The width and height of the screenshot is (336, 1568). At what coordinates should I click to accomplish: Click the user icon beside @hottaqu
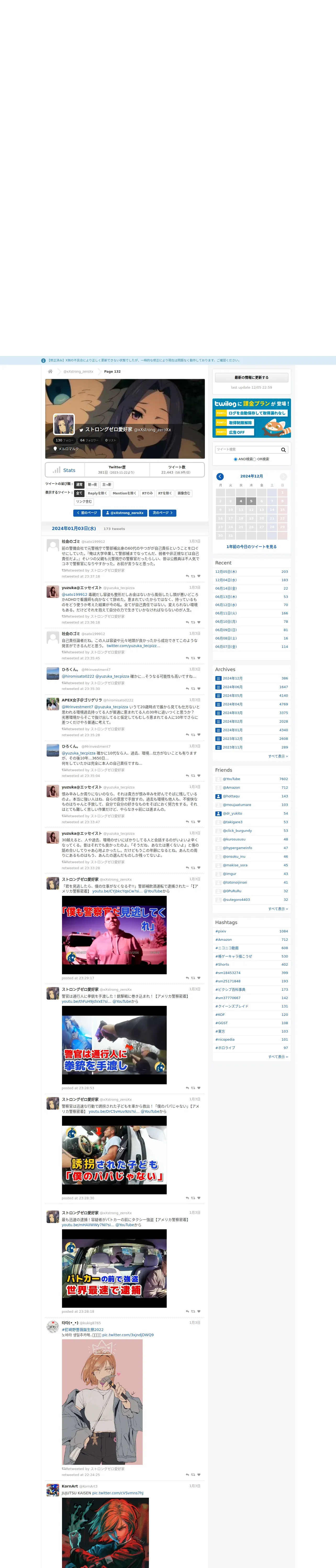(218, 796)
